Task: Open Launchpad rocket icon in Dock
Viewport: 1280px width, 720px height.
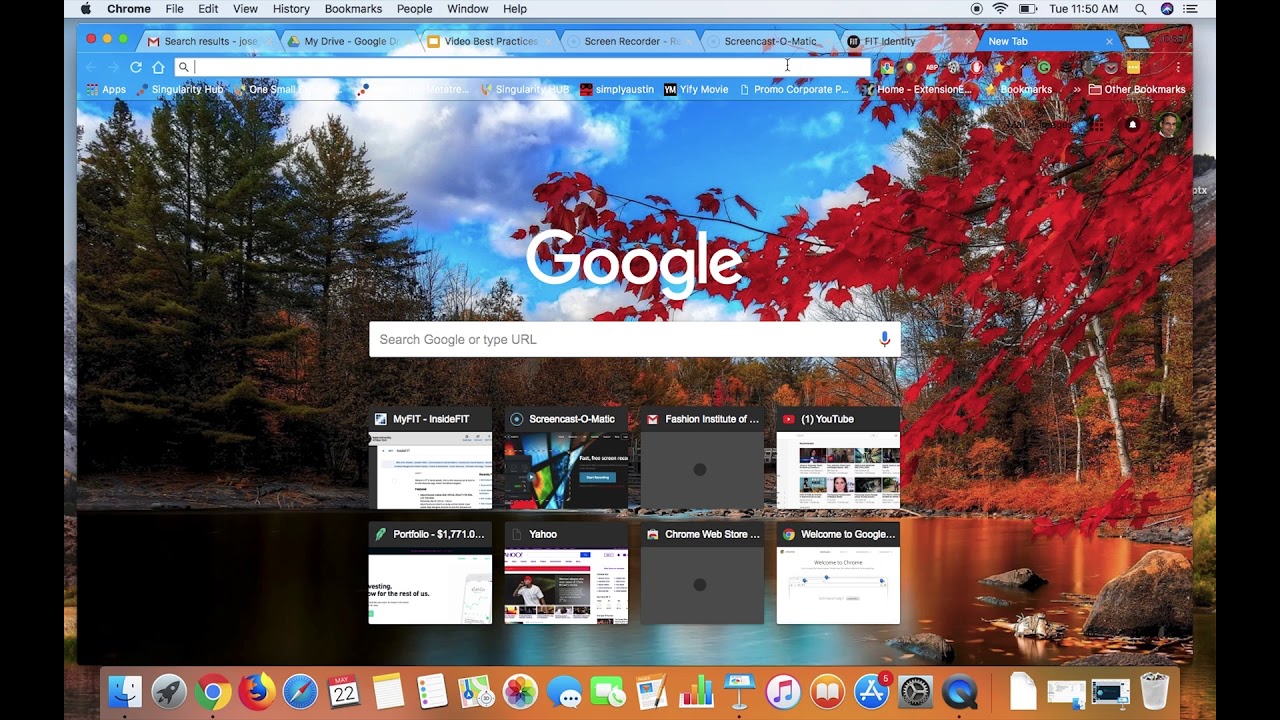Action: pos(169,691)
